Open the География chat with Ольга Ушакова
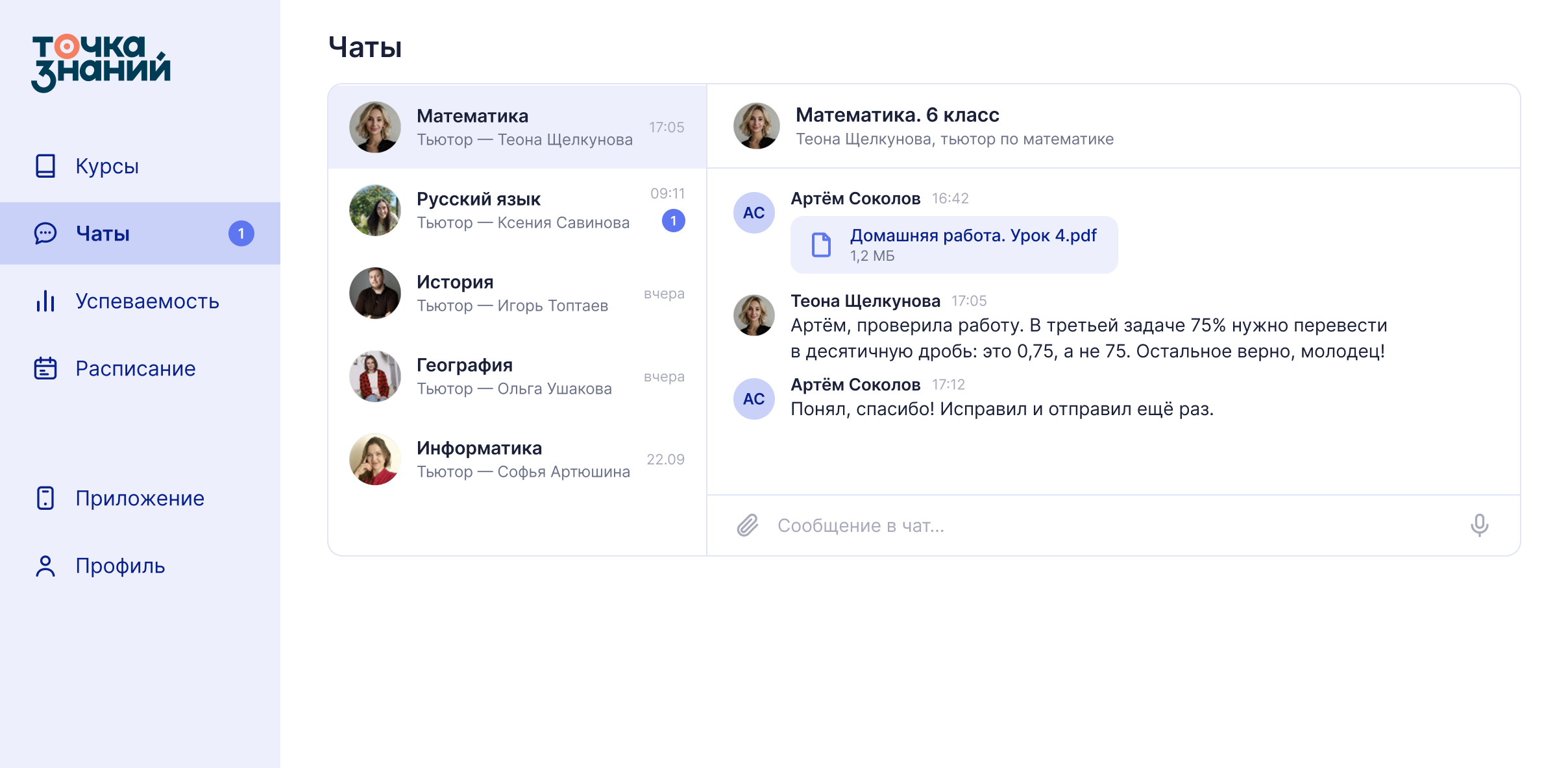This screenshot has height=768, width=1568. (x=517, y=376)
